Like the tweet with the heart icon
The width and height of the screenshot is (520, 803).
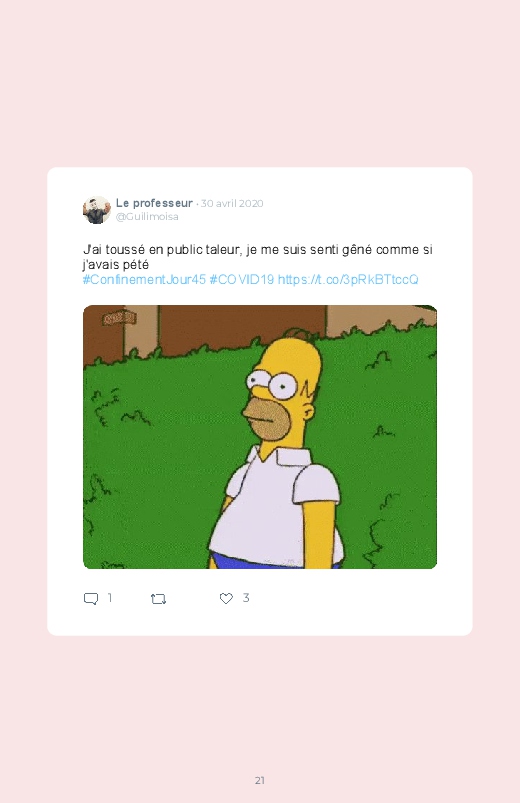[226, 598]
